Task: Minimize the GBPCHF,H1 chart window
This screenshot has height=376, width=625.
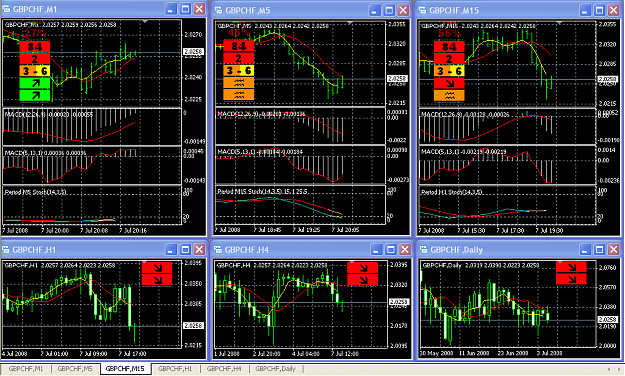Action: 171,250
